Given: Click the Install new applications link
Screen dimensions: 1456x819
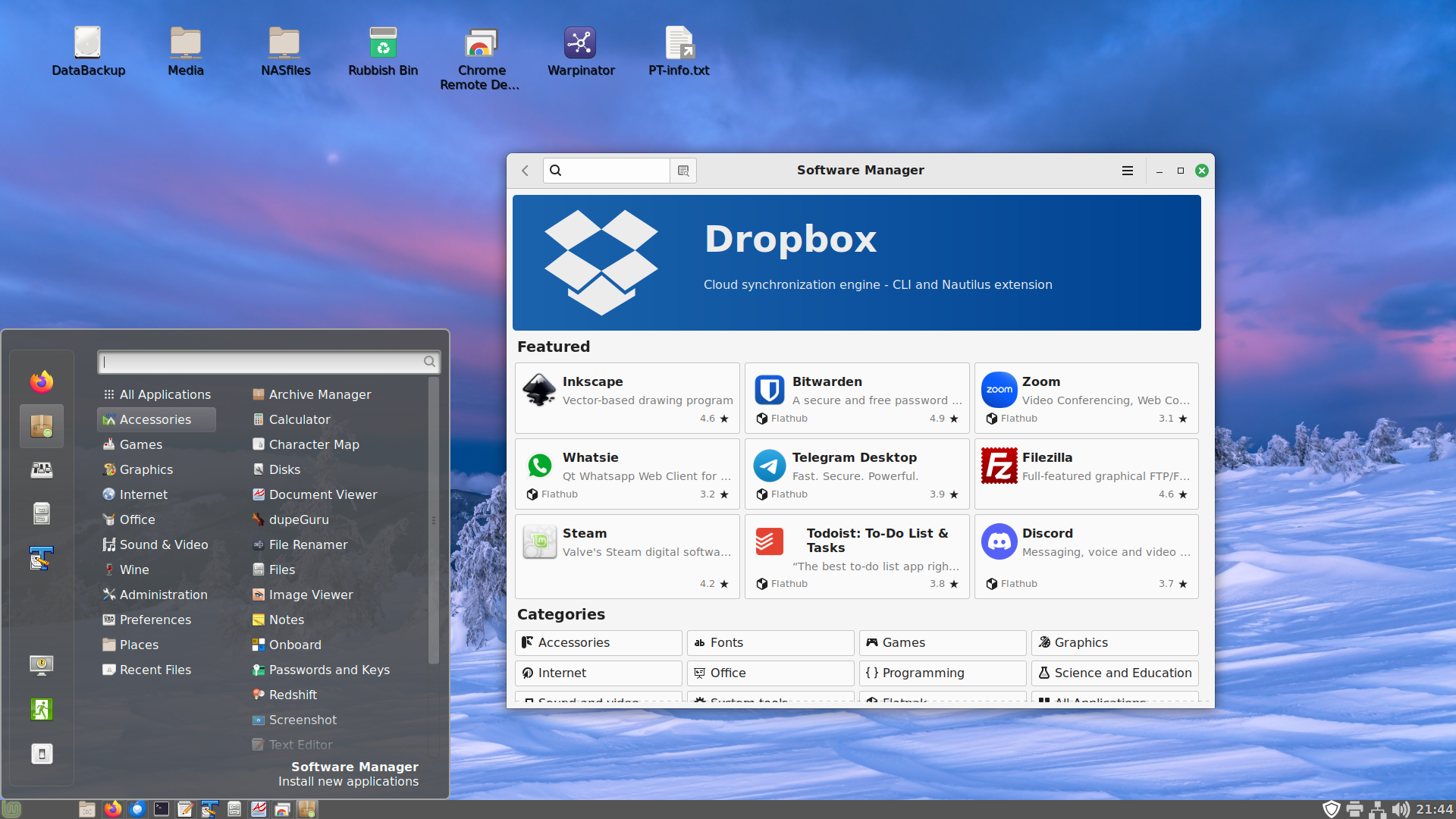Looking at the screenshot, I should [348, 781].
